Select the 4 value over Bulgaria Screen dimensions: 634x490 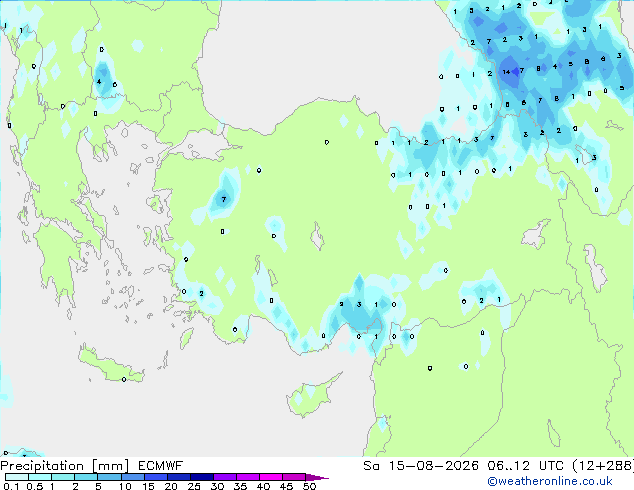coord(99,82)
